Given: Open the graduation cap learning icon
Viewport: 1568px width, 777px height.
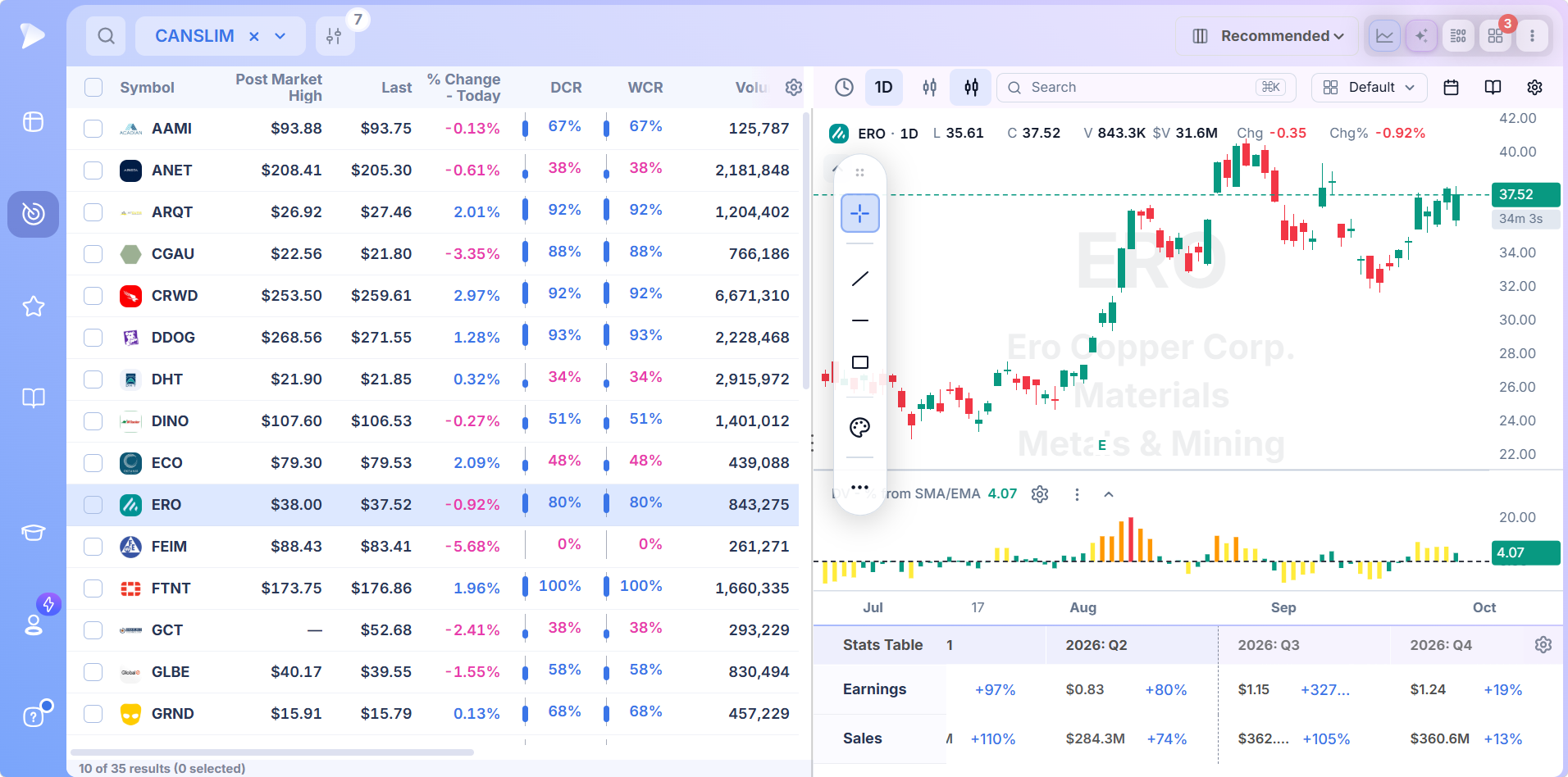Looking at the screenshot, I should [x=33, y=532].
